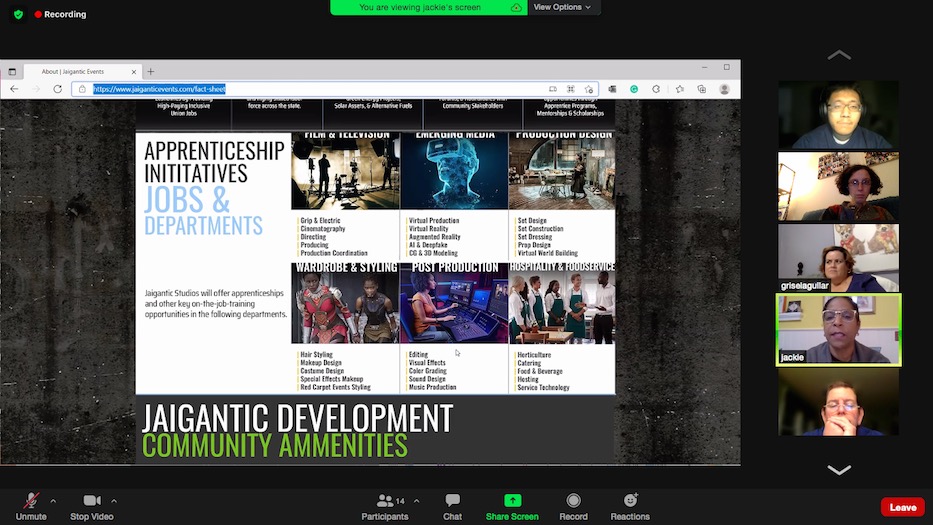Click the Office extension icon in browser toolbar
The image size is (933, 525).
pyautogui.click(x=612, y=89)
